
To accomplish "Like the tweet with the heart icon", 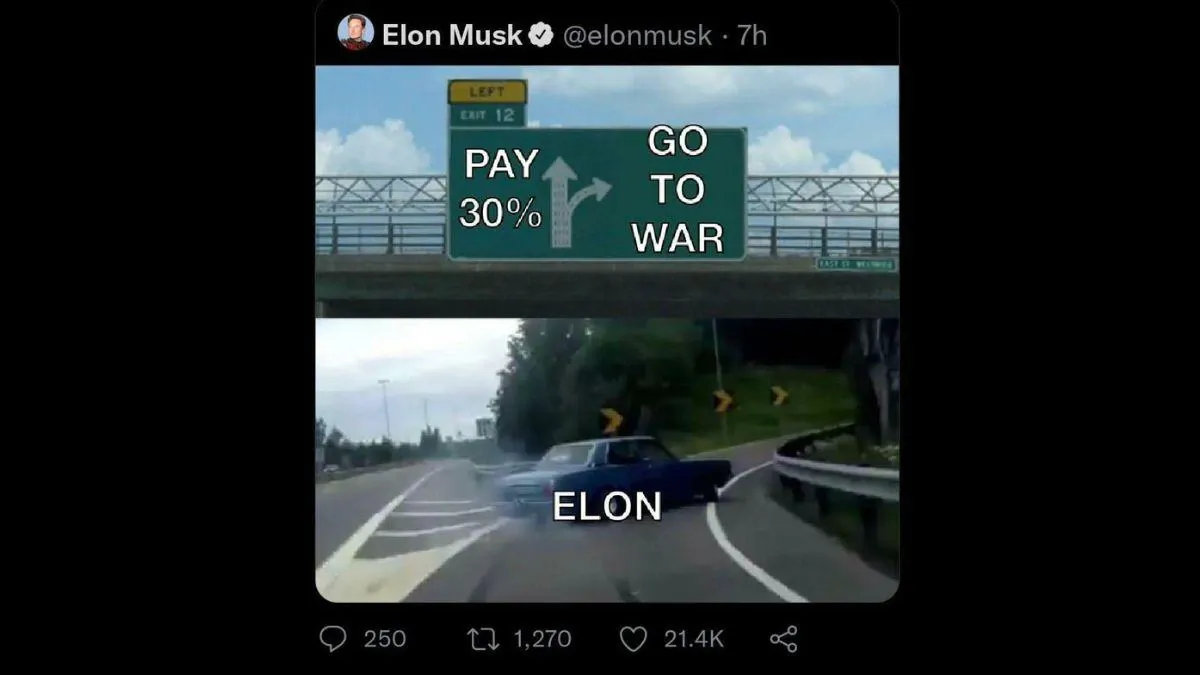I will pyautogui.click(x=633, y=639).
